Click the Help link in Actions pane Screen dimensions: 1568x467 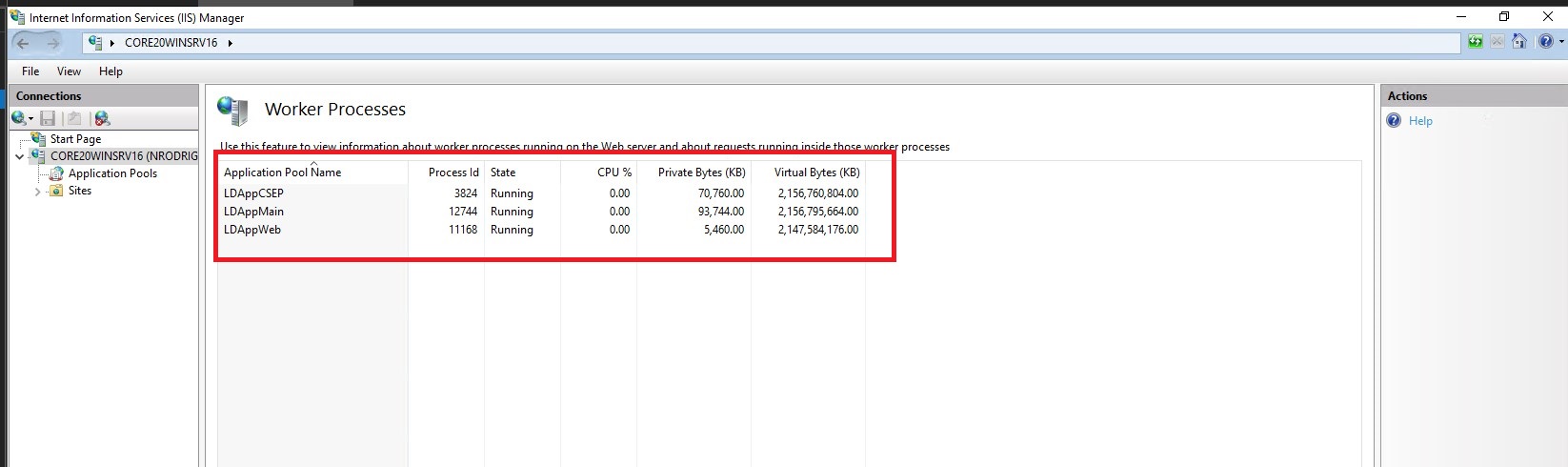pos(1420,121)
